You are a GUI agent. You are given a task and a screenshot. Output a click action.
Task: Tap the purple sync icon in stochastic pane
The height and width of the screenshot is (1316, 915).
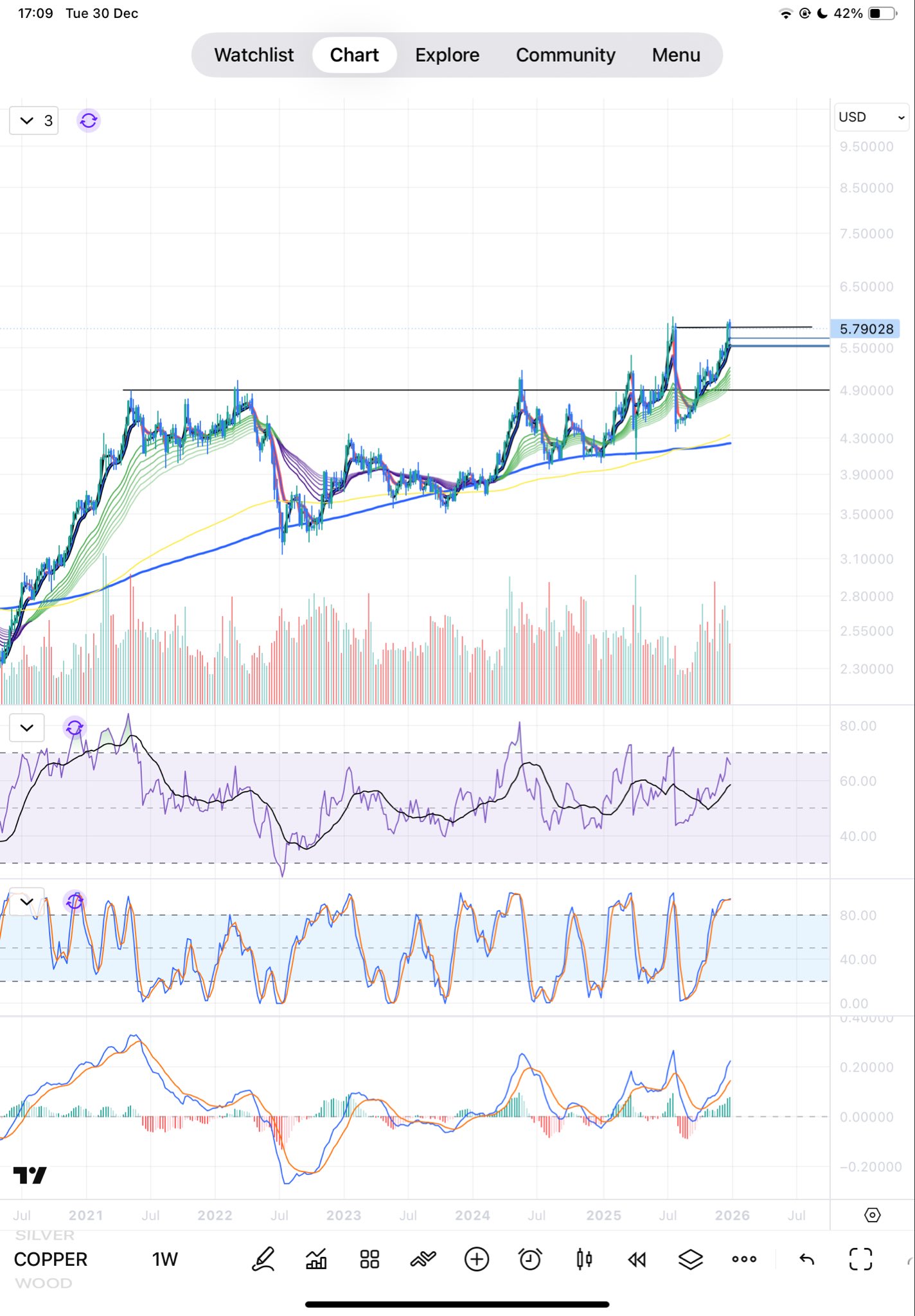tap(75, 901)
